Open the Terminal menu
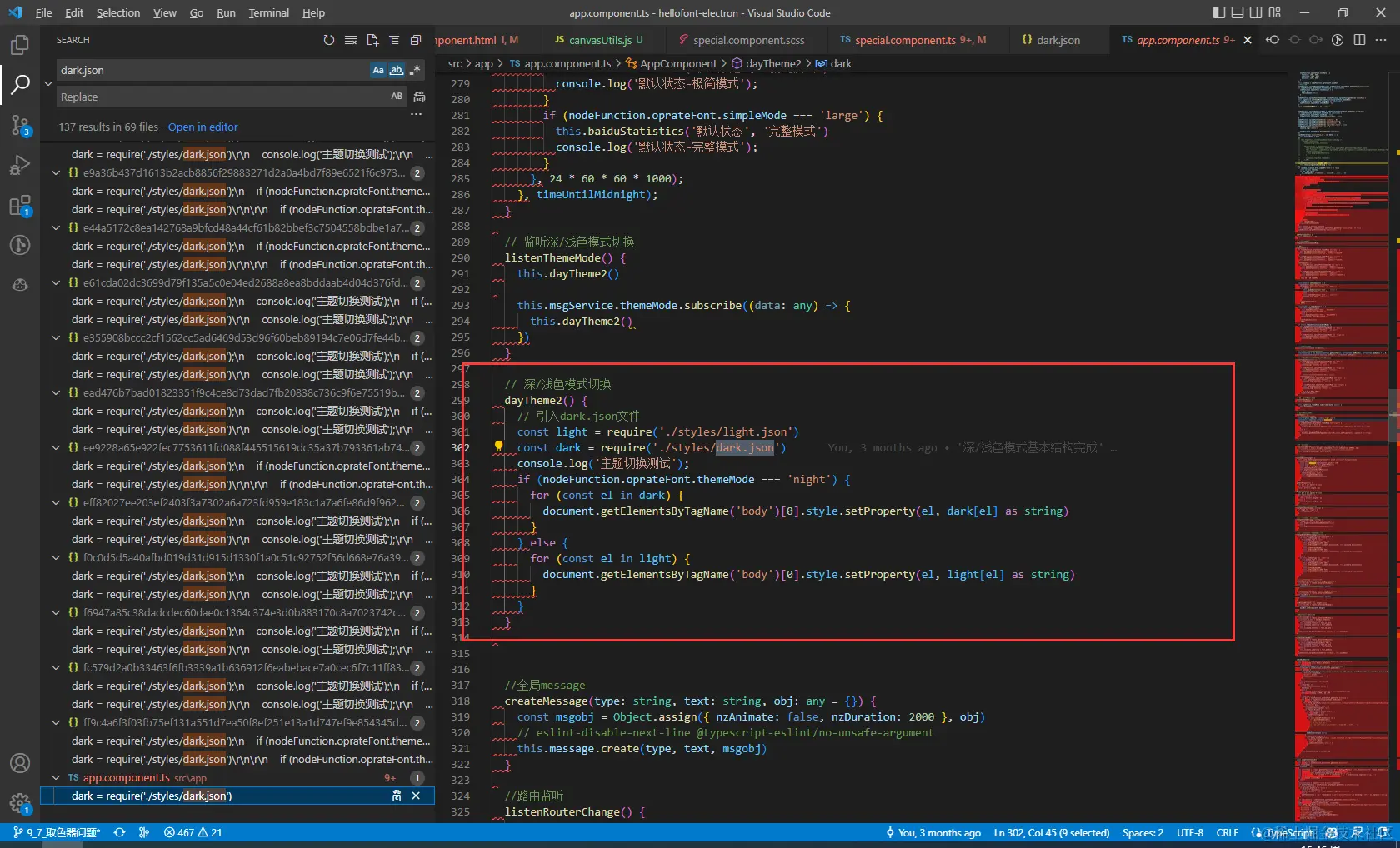This screenshot has height=848, width=1400. click(x=268, y=12)
